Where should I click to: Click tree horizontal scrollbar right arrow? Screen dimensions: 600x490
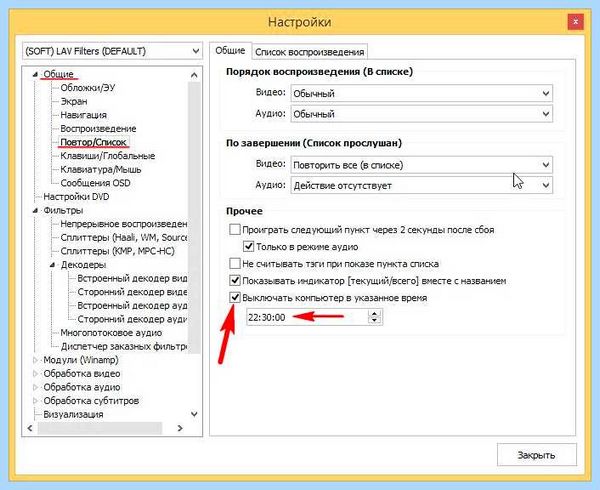click(180, 428)
